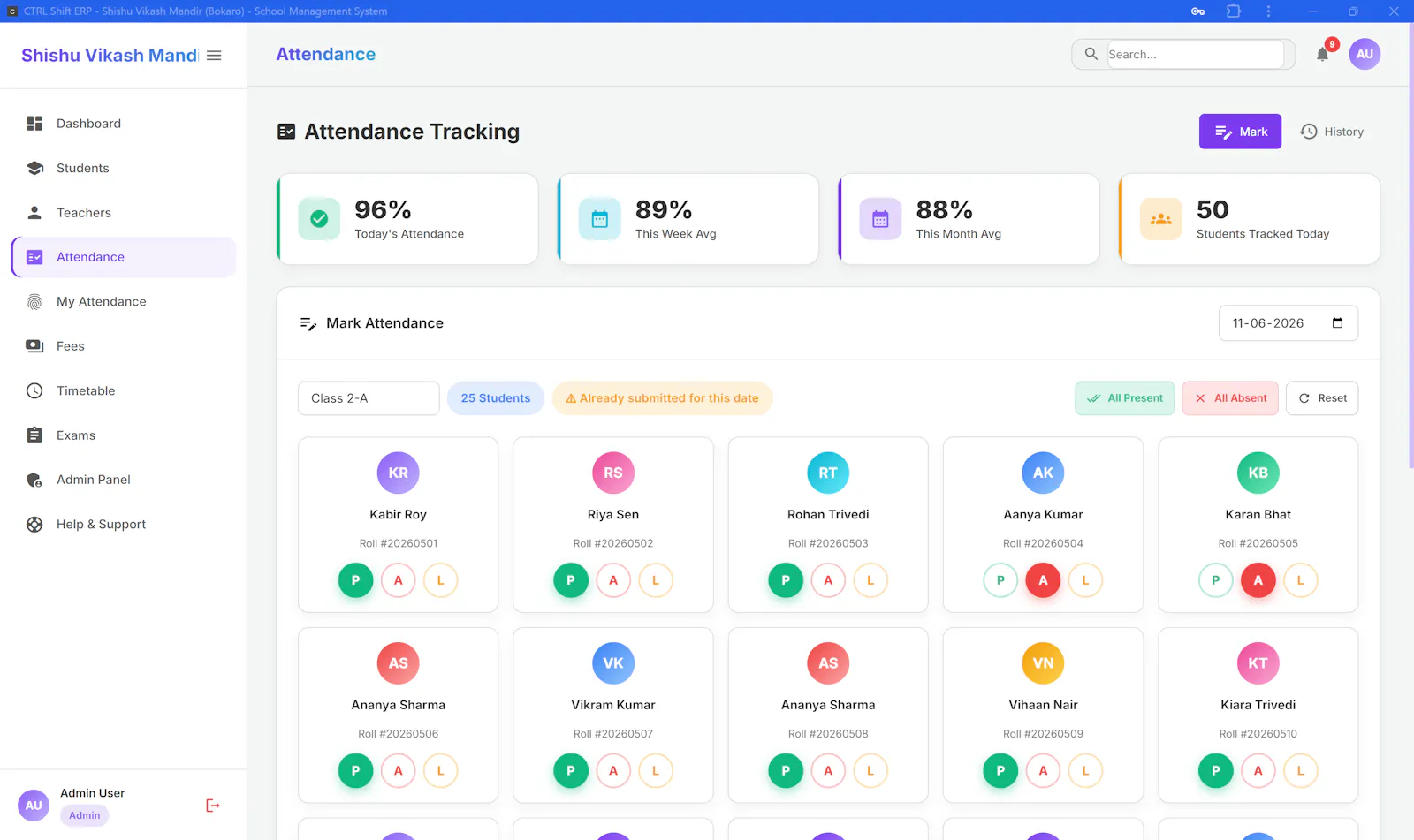Click the search magnifier icon

[1091, 54]
